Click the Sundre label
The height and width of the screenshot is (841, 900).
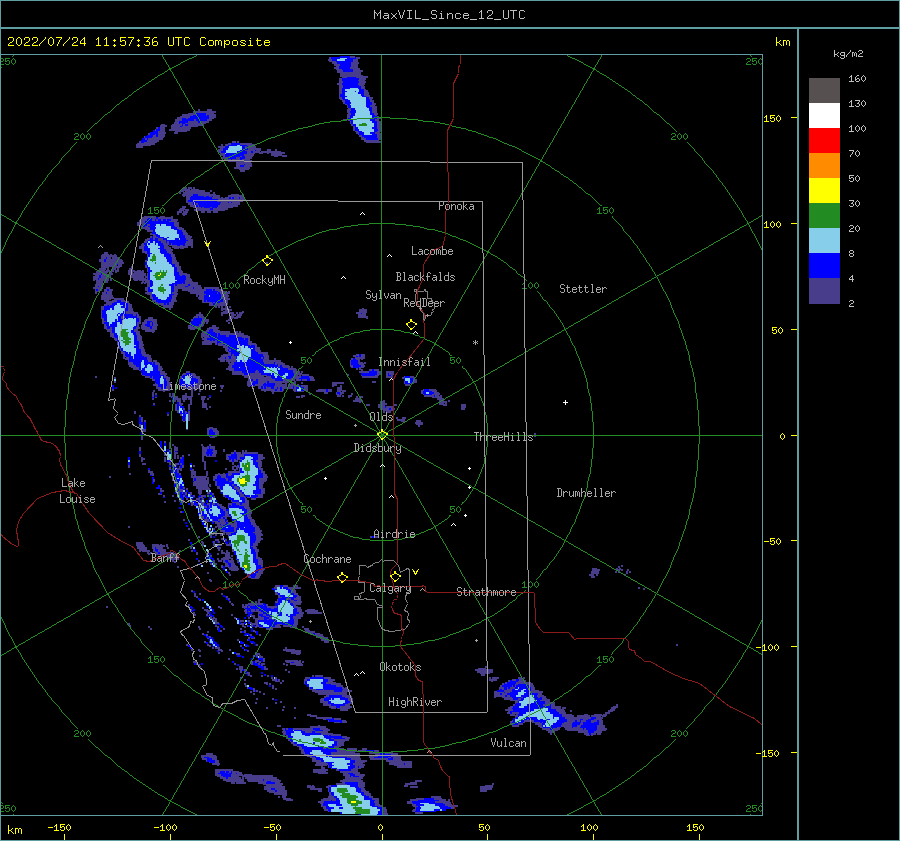[303, 415]
